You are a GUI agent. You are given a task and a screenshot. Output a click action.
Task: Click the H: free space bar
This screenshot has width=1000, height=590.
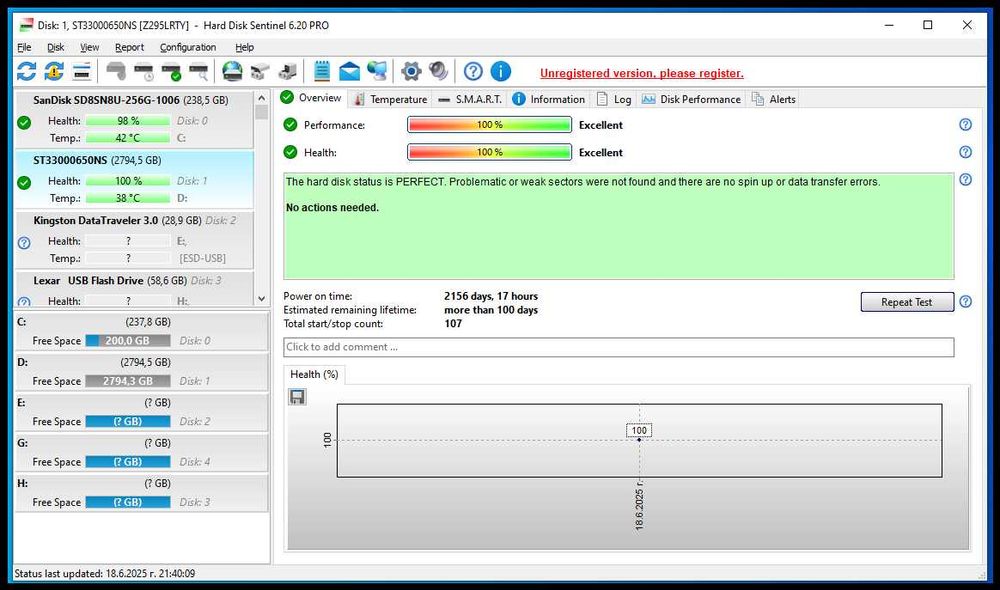(x=128, y=502)
